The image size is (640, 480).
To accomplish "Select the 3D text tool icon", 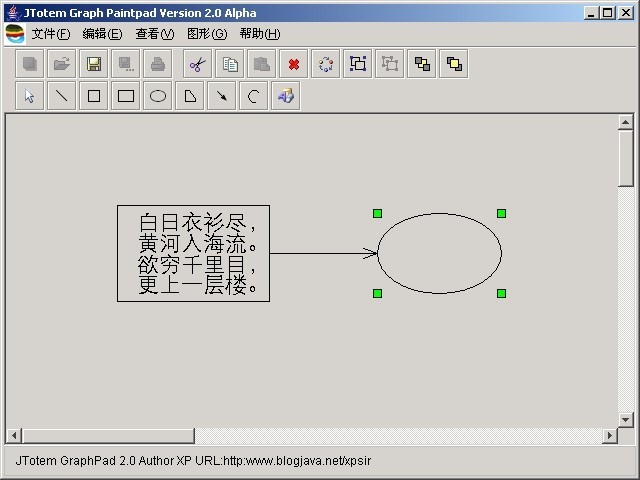I will [286, 96].
